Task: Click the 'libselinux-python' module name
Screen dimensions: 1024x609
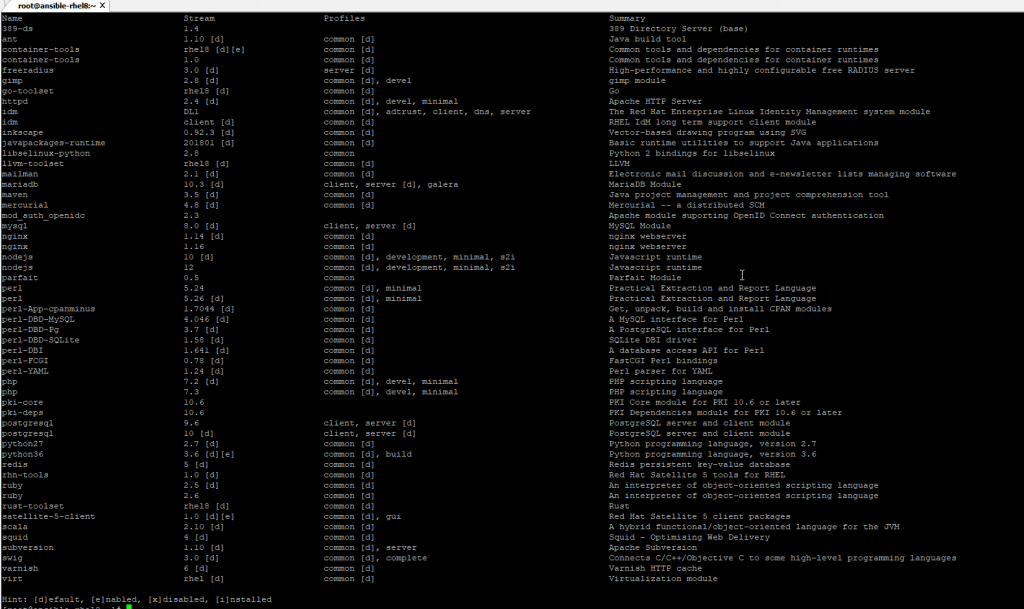Action: click(x=46, y=153)
